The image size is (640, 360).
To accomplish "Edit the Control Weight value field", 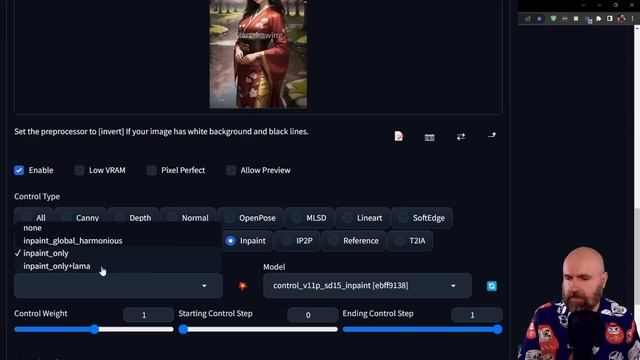I will [148, 315].
